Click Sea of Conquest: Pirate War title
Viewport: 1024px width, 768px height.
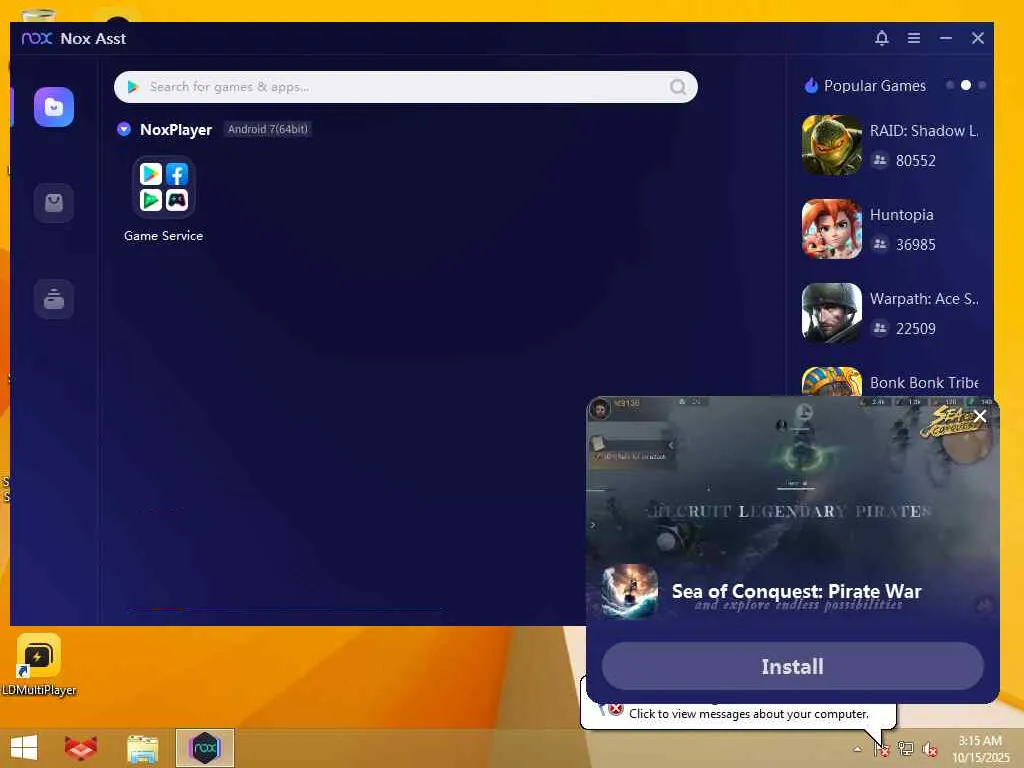tap(796, 591)
